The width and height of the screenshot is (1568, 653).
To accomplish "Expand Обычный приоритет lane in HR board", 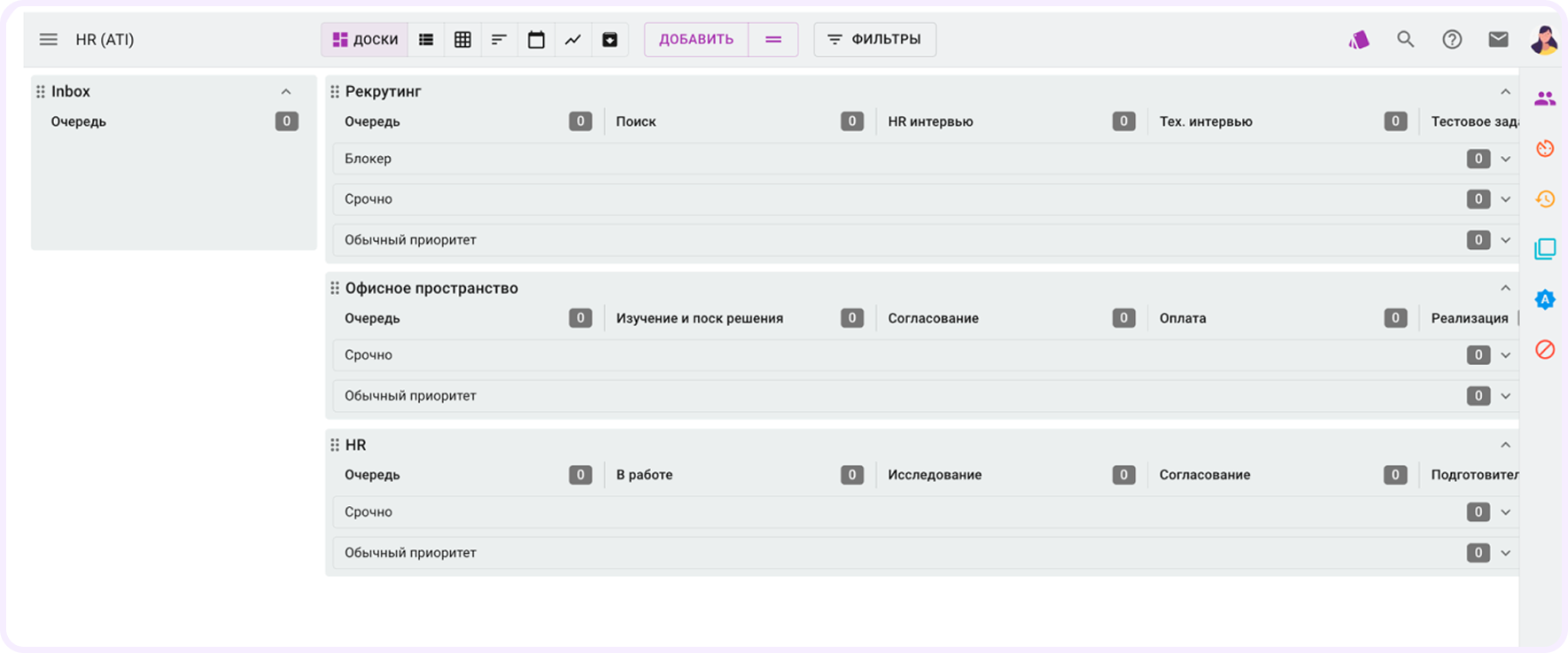I will click(1505, 553).
